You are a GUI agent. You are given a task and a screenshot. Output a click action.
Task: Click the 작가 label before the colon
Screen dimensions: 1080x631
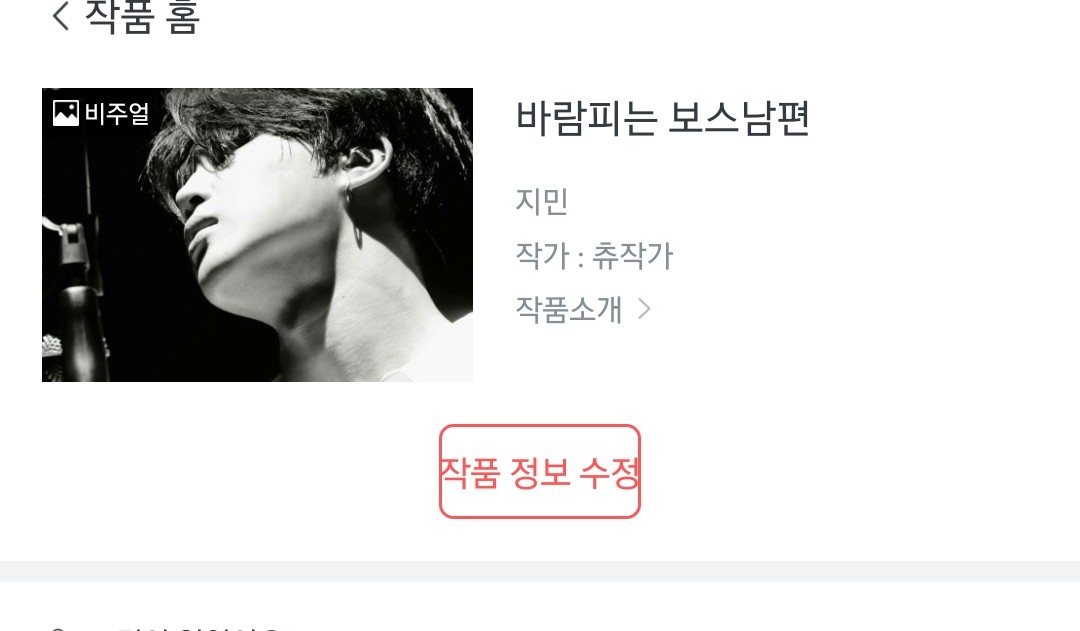tap(543, 256)
